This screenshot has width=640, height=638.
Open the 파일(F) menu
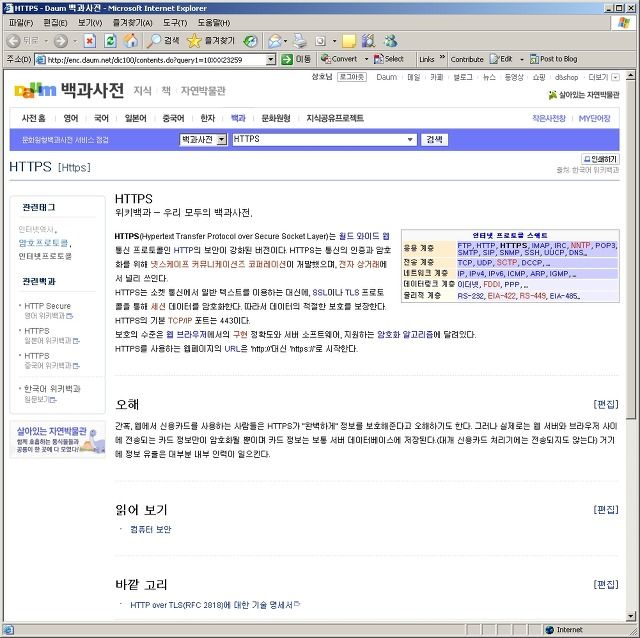pos(21,23)
